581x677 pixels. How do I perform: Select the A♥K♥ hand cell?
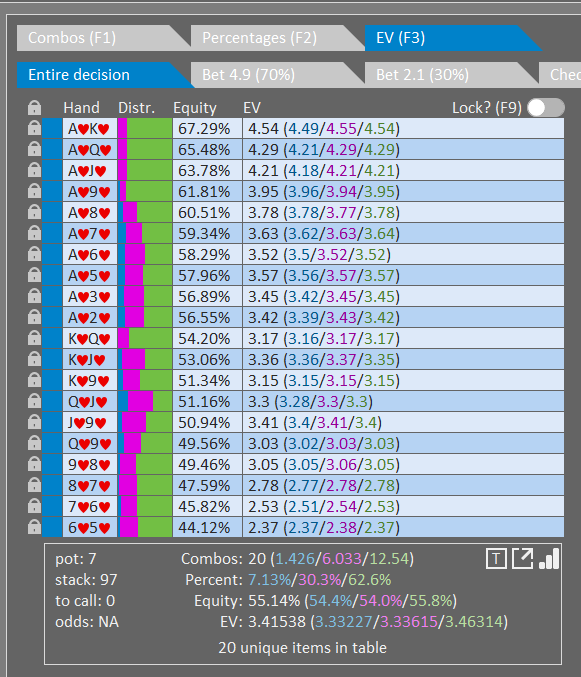point(90,128)
